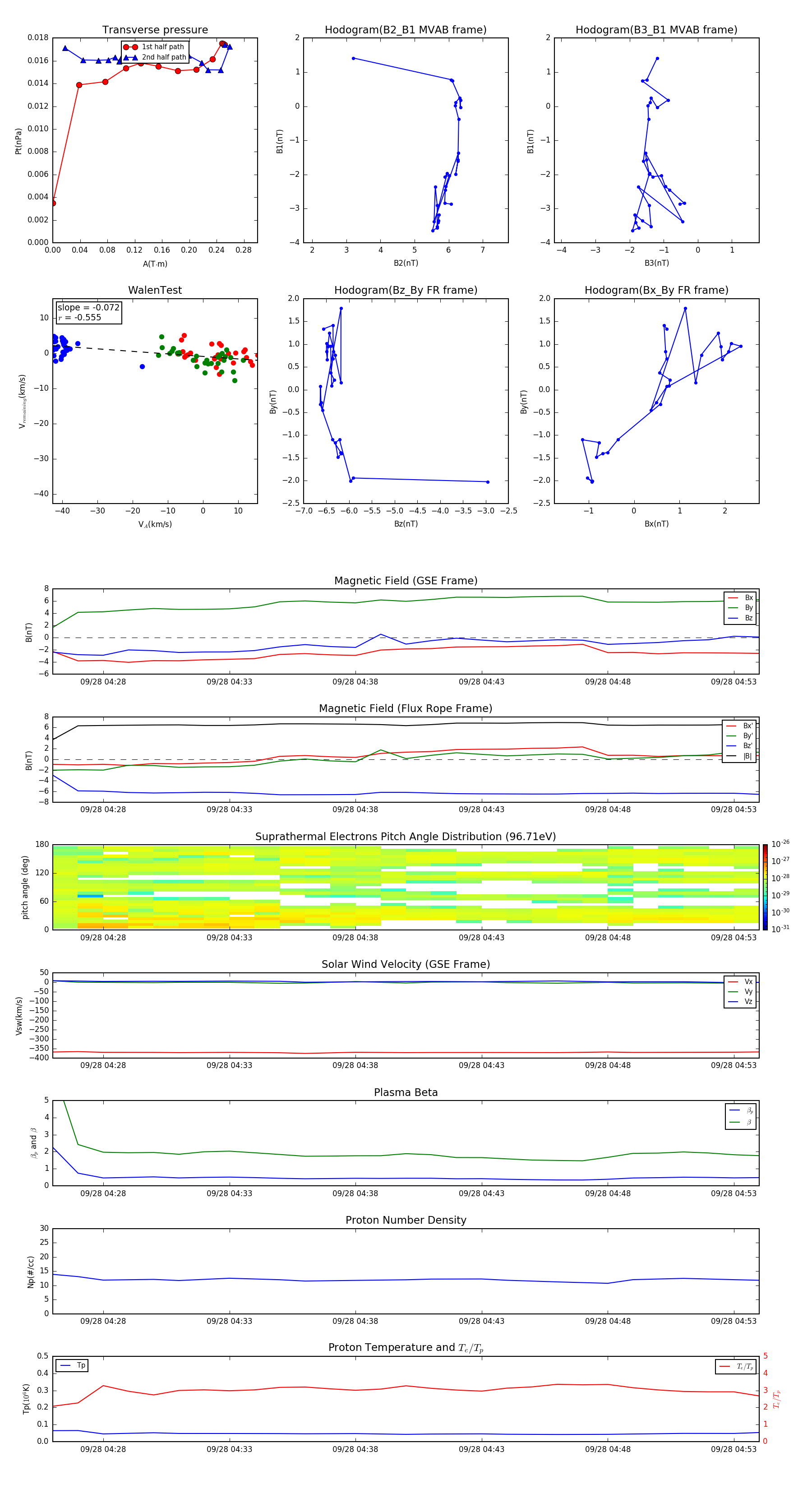Click the "Vz" velocity legend entry
The width and height of the screenshot is (812, 1489).
tap(740, 1002)
